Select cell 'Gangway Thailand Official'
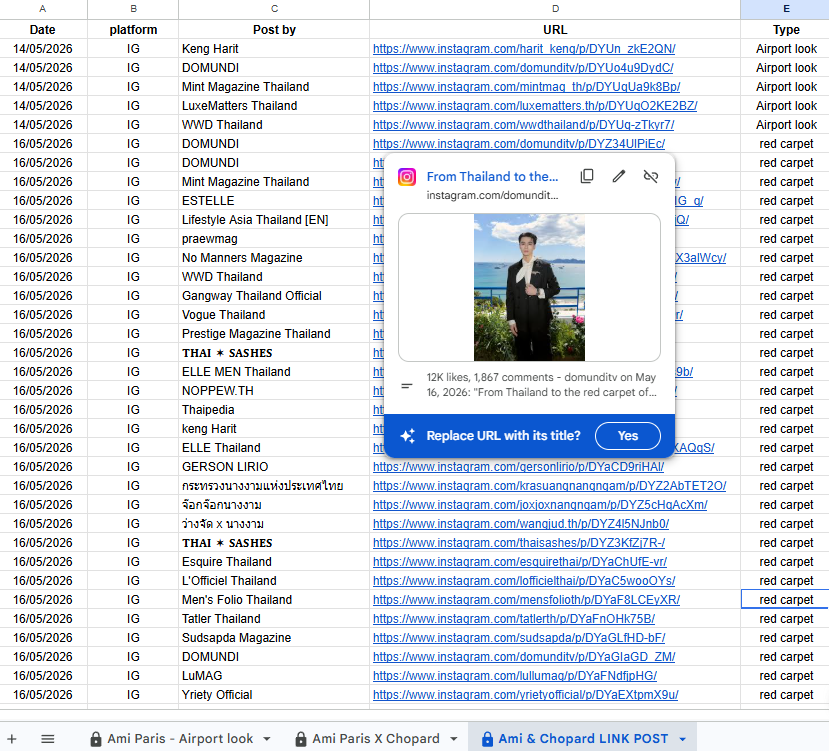 click(274, 296)
